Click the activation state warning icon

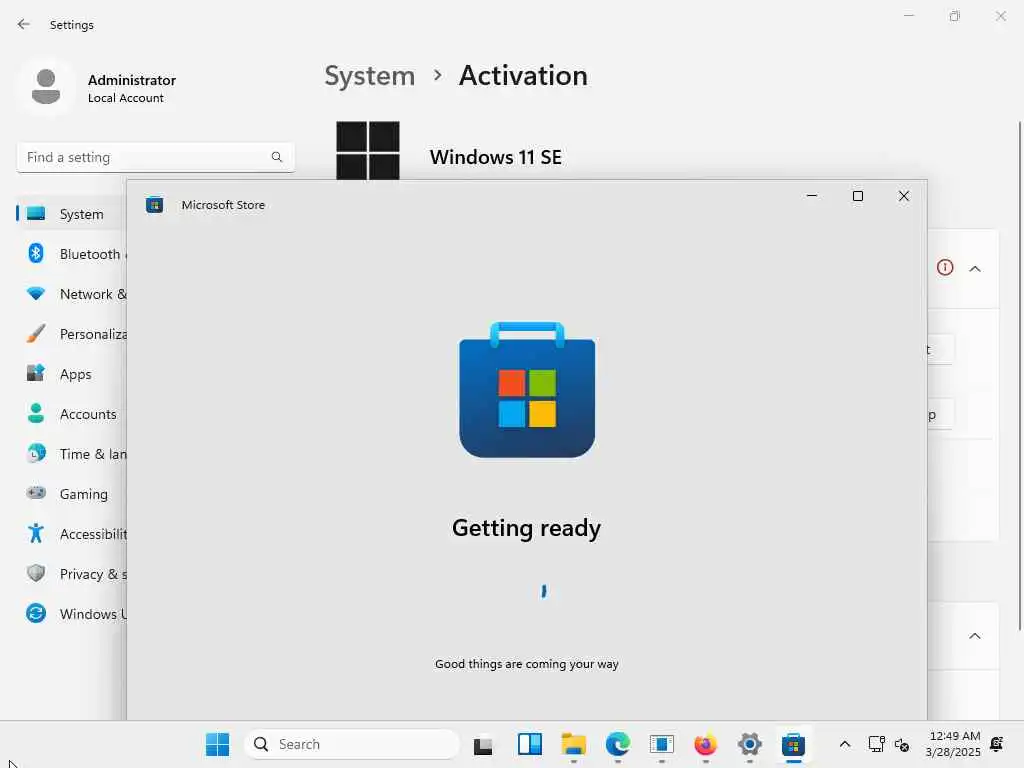(x=945, y=268)
